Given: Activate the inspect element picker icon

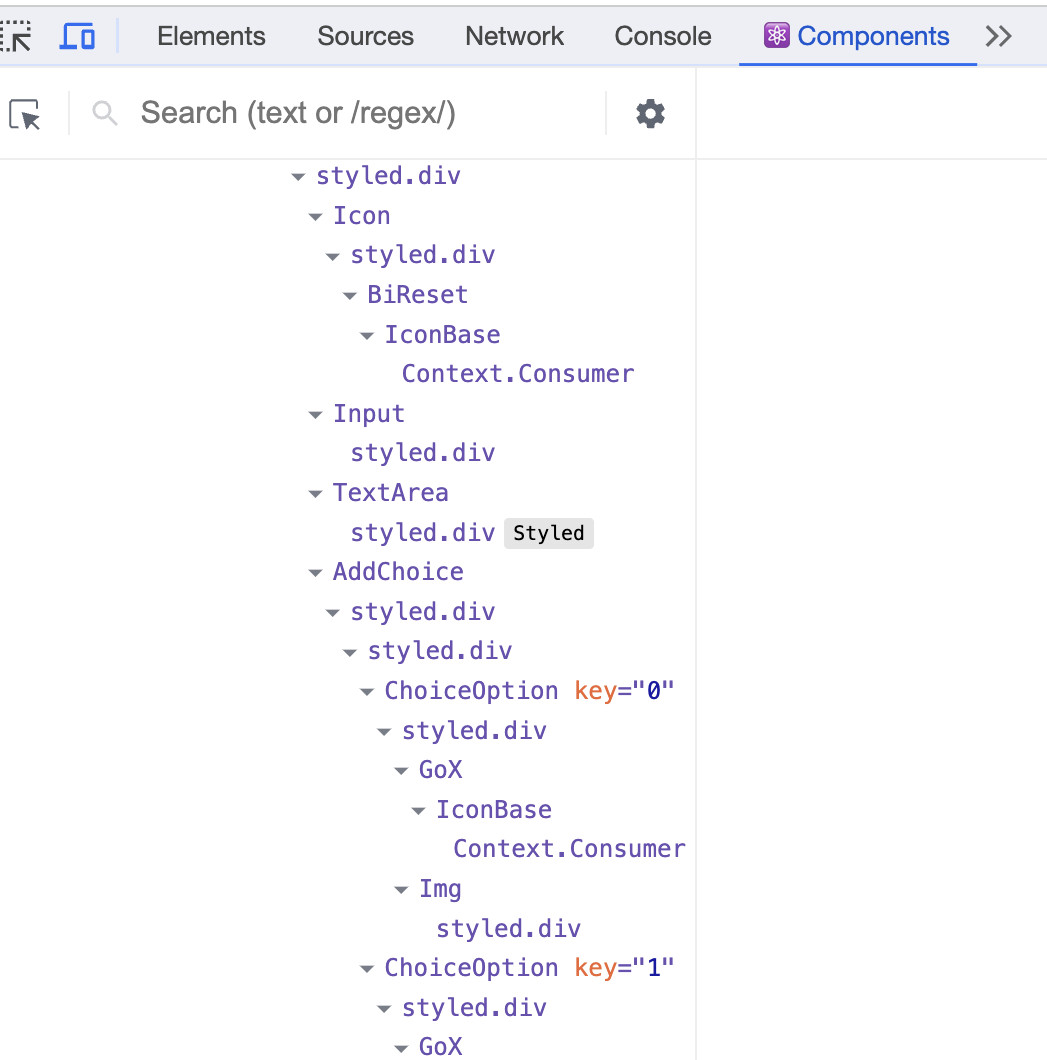Looking at the screenshot, I should tap(16, 36).
